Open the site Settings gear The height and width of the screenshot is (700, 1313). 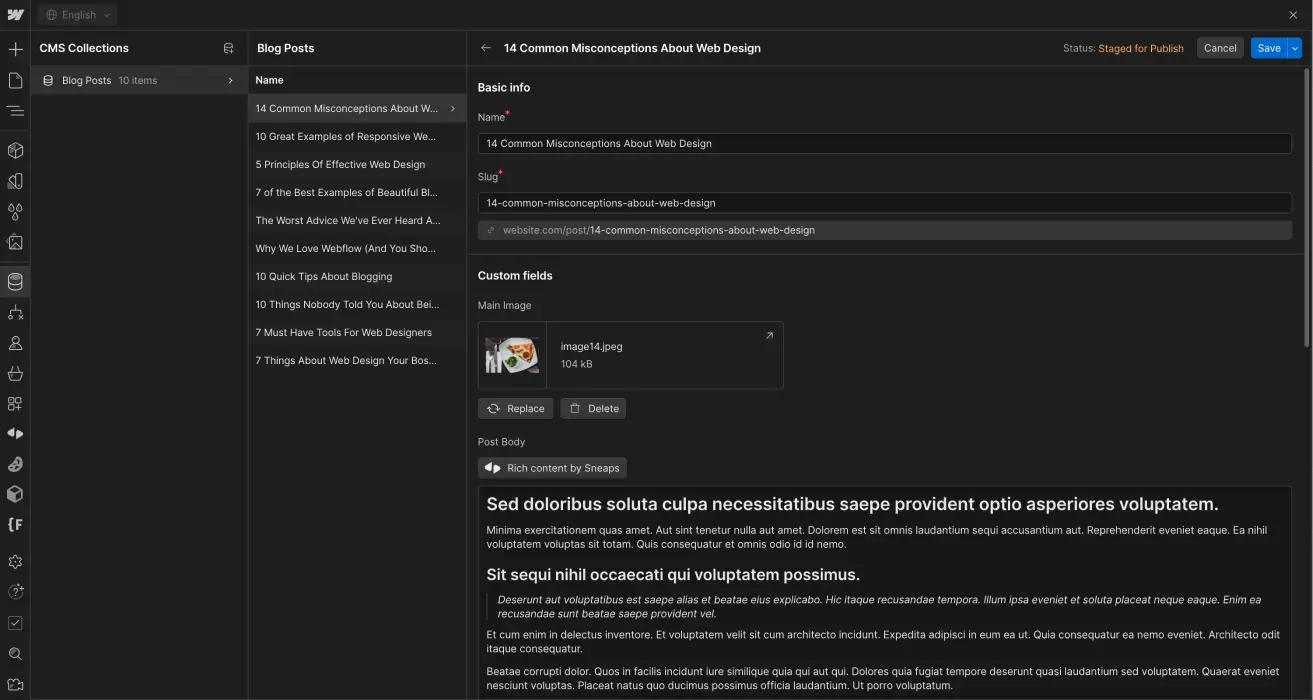tap(15, 561)
